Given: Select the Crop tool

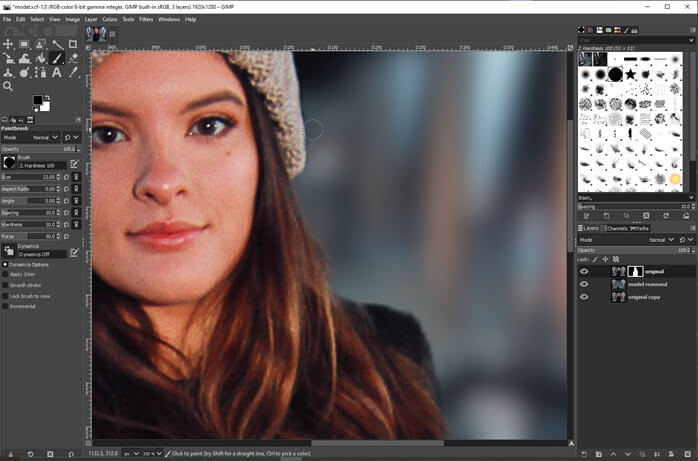Looking at the screenshot, I should 73,44.
